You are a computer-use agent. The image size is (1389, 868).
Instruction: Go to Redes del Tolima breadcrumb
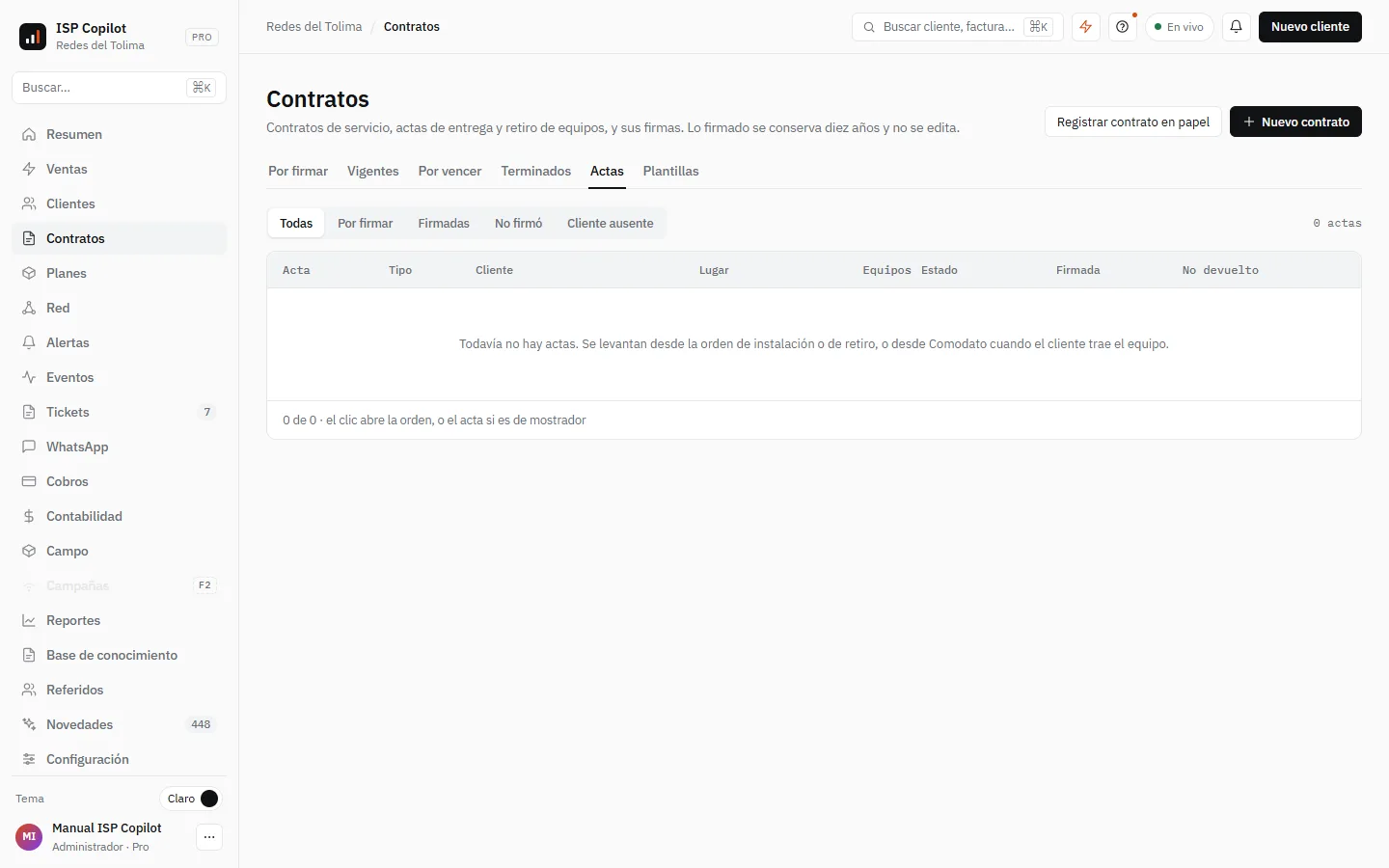[x=314, y=27]
